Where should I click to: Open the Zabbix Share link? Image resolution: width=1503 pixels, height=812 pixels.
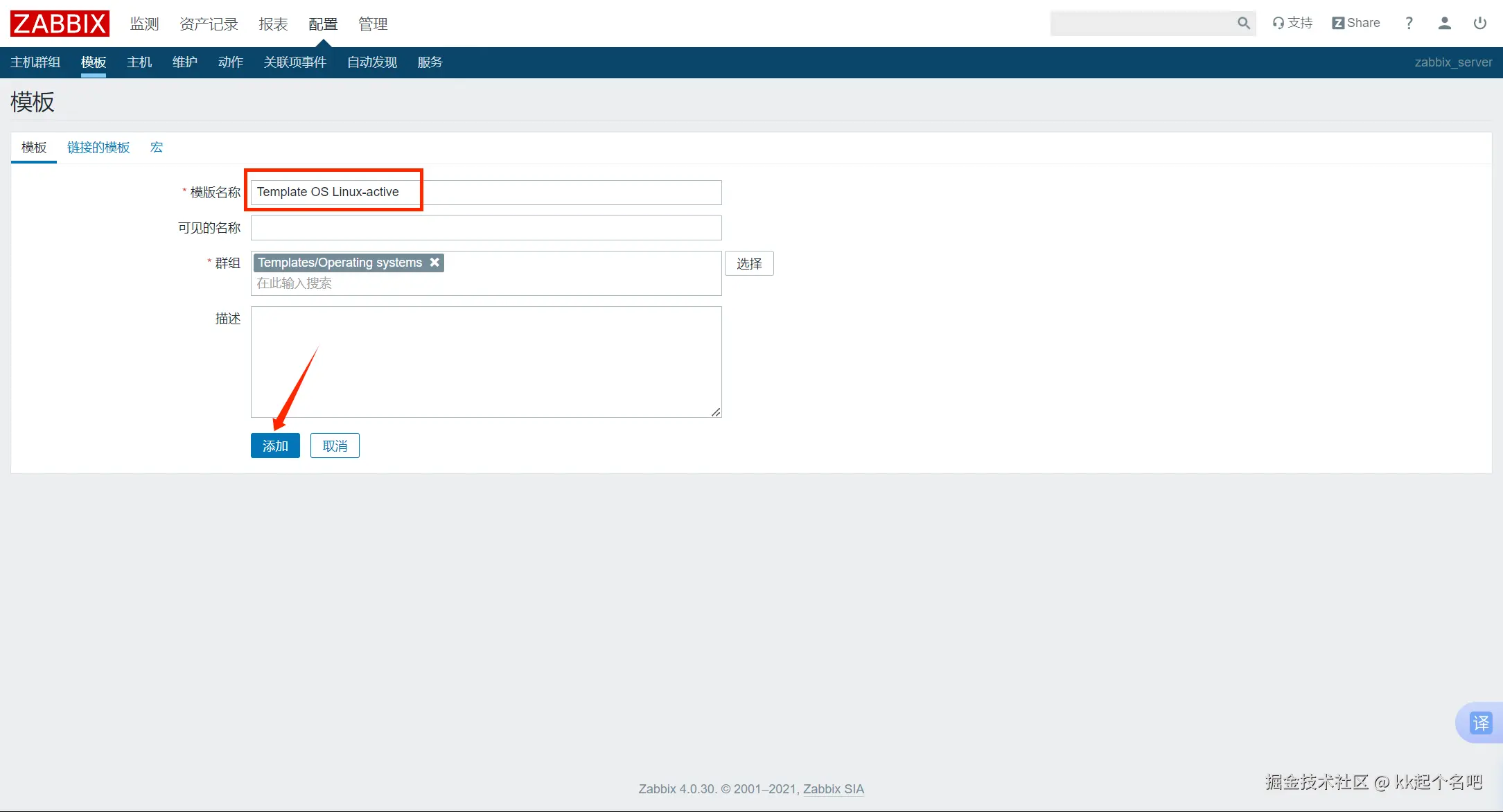1355,23
